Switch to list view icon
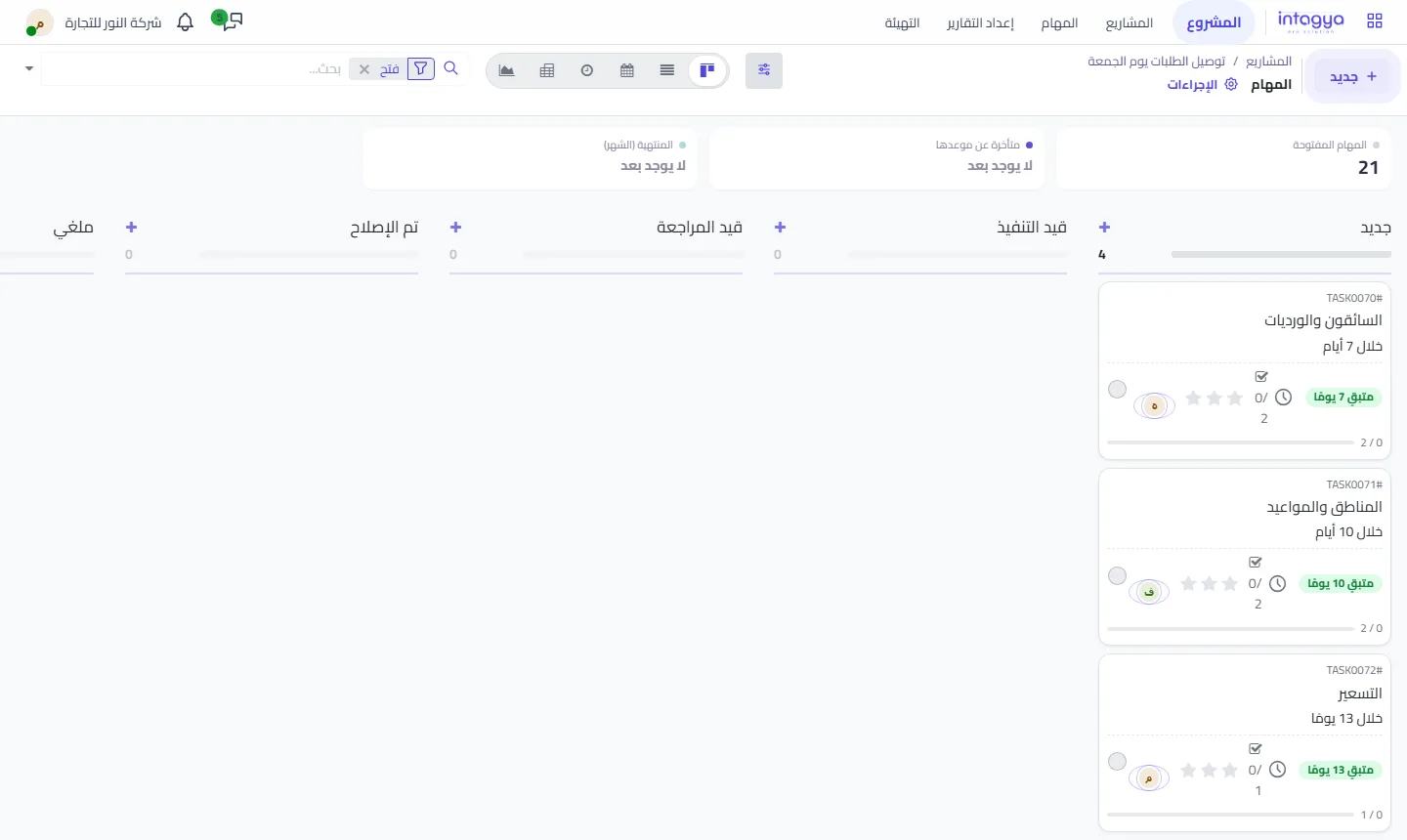Image resolution: width=1407 pixels, height=840 pixels. click(667, 70)
